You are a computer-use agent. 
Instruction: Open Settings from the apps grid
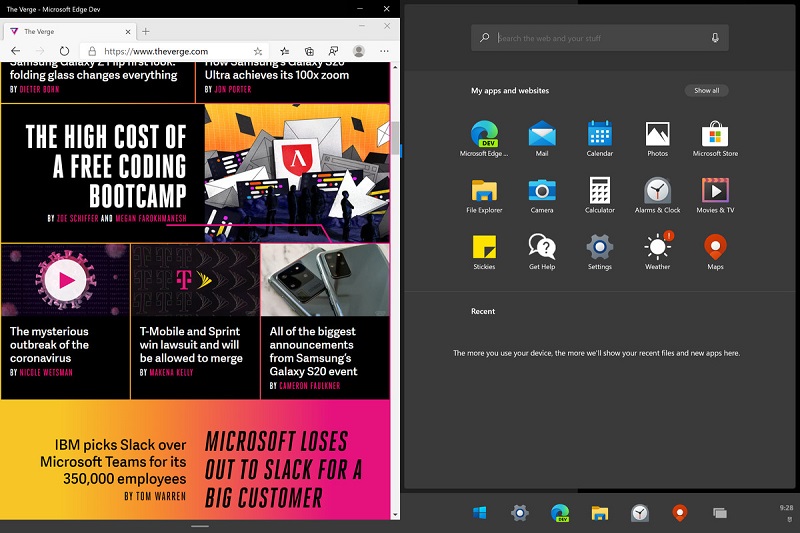coord(599,252)
